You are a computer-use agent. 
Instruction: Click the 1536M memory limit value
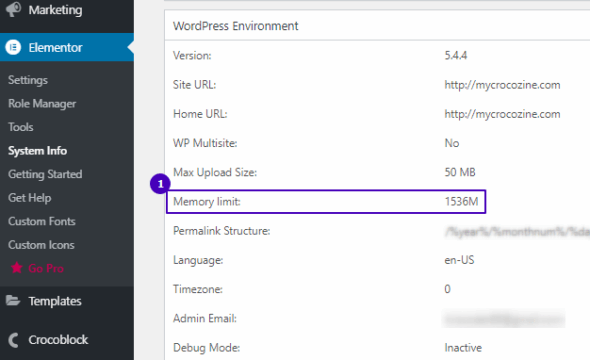click(x=461, y=202)
